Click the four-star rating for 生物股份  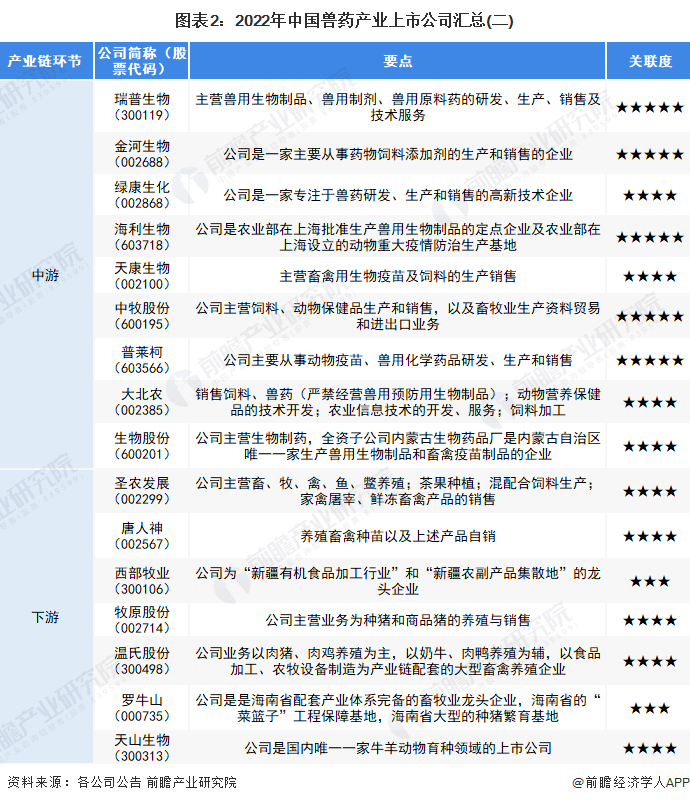(650, 446)
